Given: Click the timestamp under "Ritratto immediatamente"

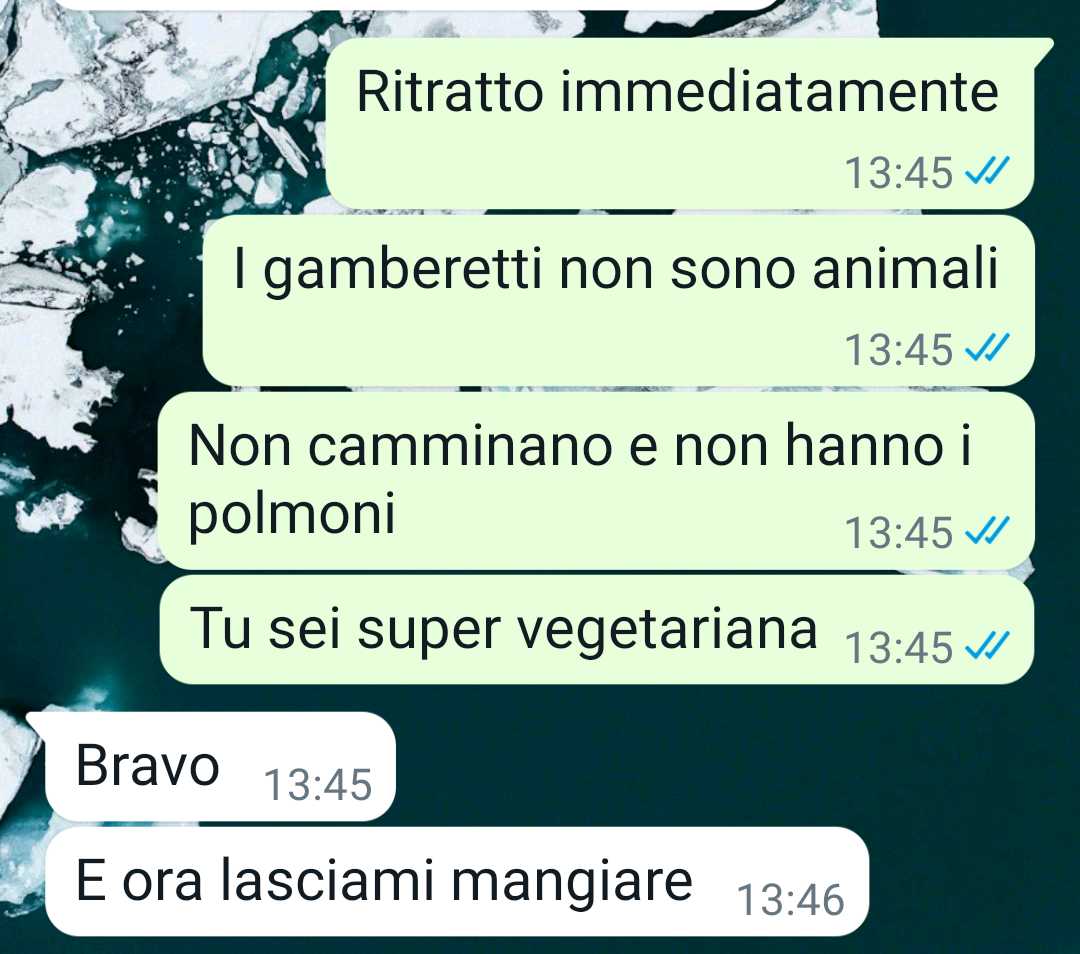Looking at the screenshot, I should (898, 172).
